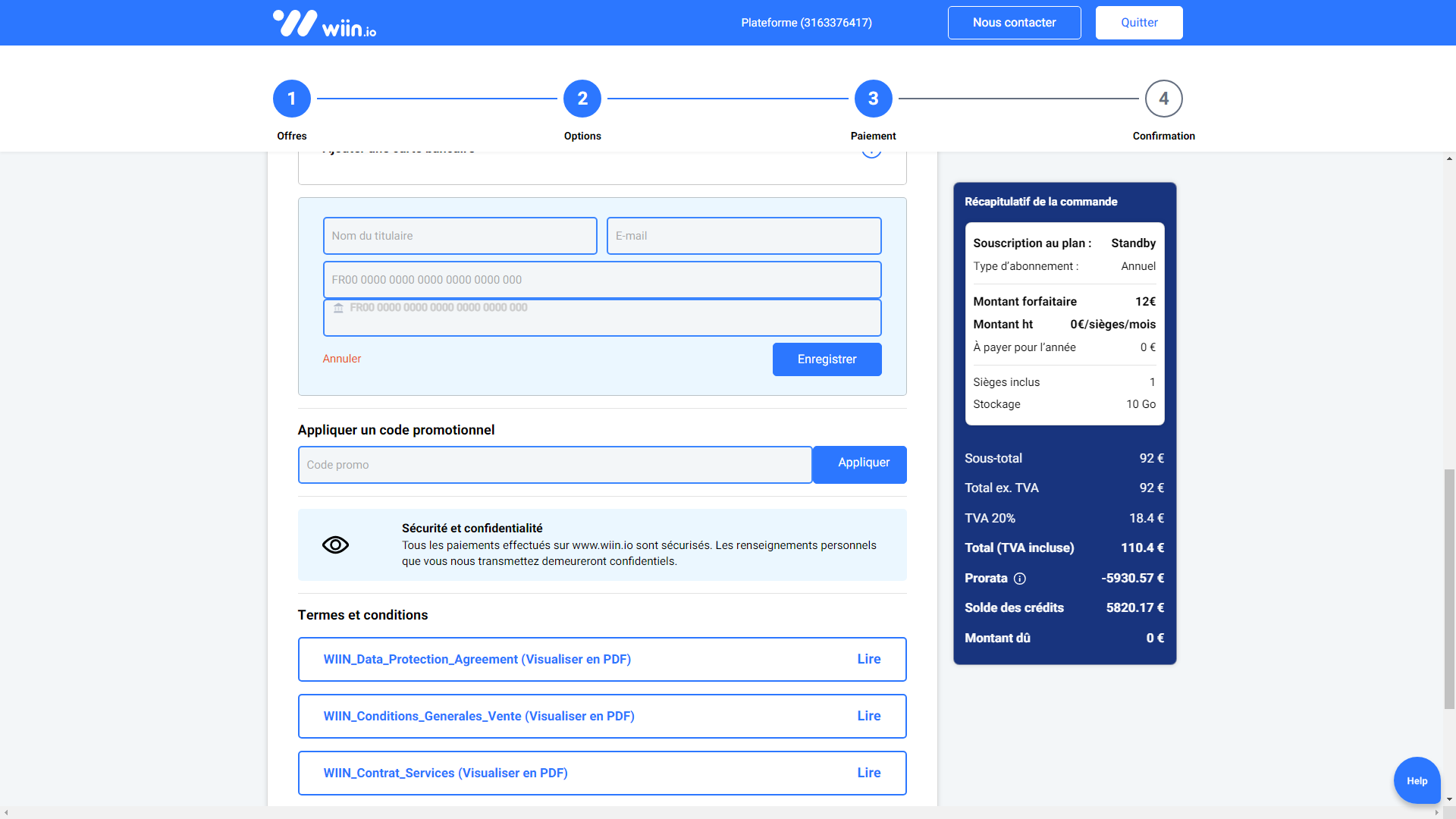Screen dimensions: 1456x819
Task: Click 'Récapitulatif de la commande' heading
Action: tap(1041, 202)
